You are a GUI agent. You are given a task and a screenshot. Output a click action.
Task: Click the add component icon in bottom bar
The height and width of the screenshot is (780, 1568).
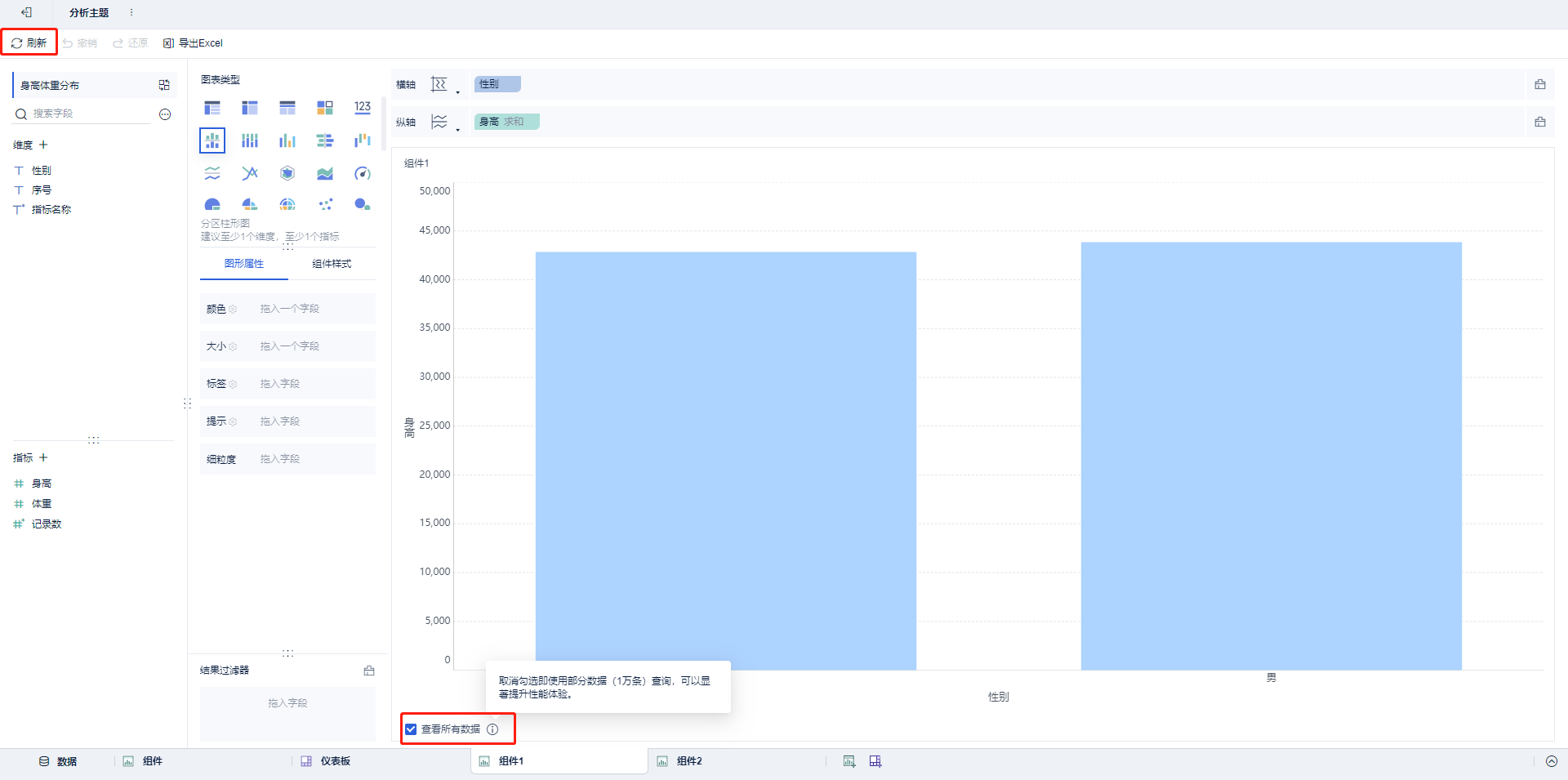[849, 761]
